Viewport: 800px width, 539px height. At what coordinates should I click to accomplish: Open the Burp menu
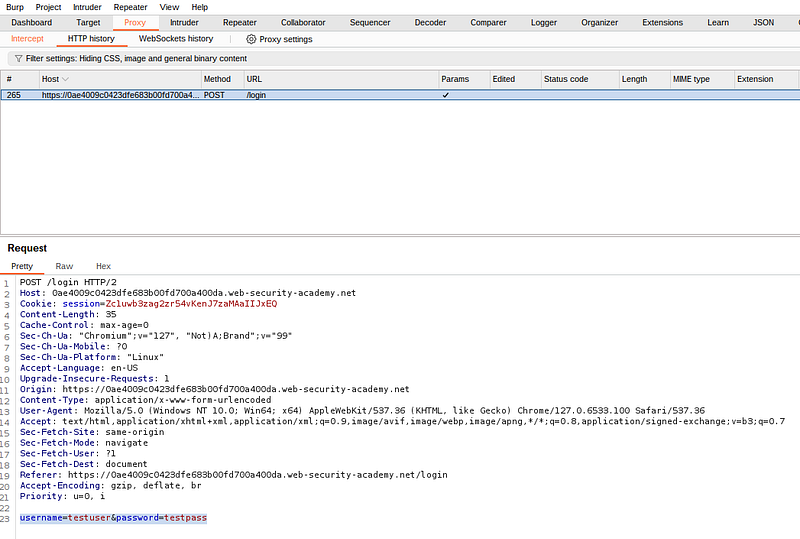pos(15,7)
